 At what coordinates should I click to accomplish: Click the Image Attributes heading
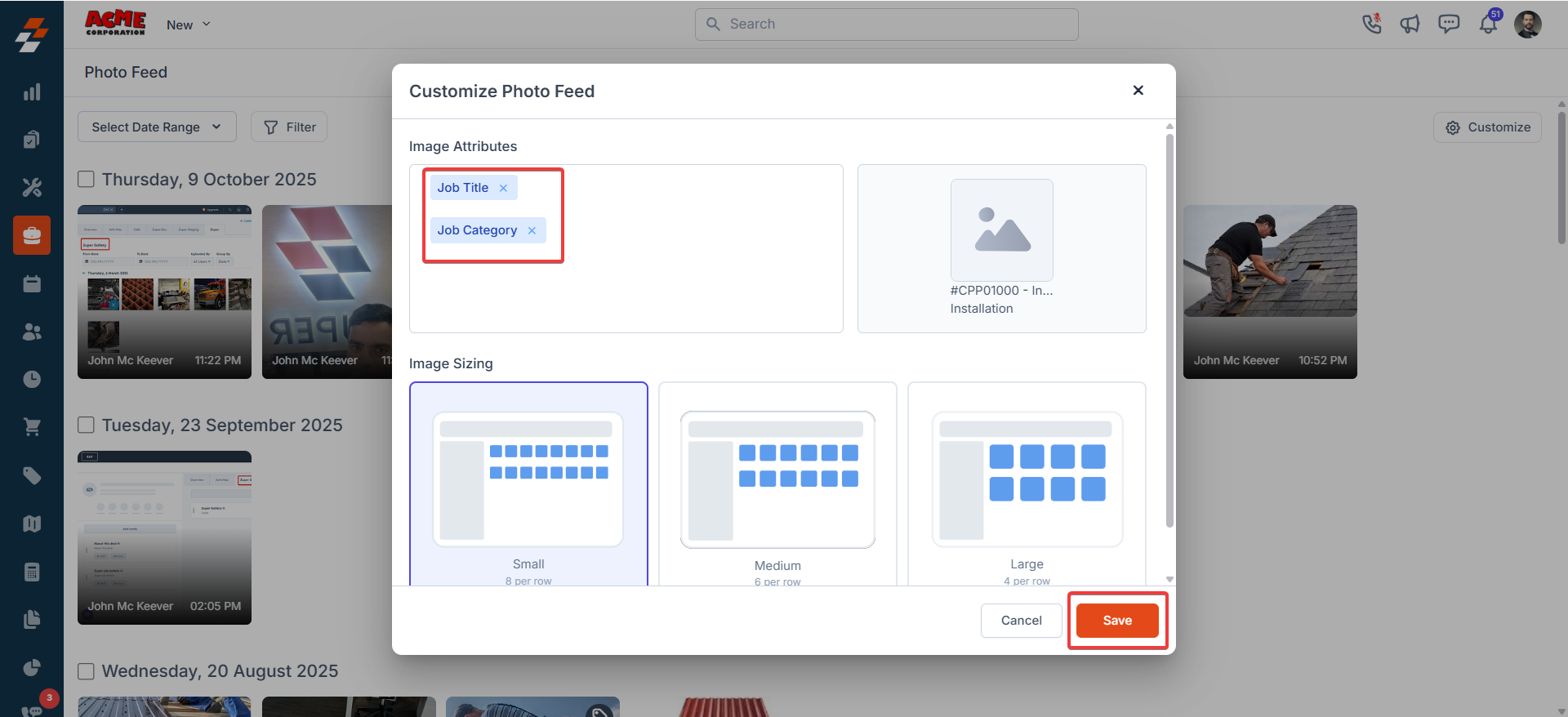463,146
